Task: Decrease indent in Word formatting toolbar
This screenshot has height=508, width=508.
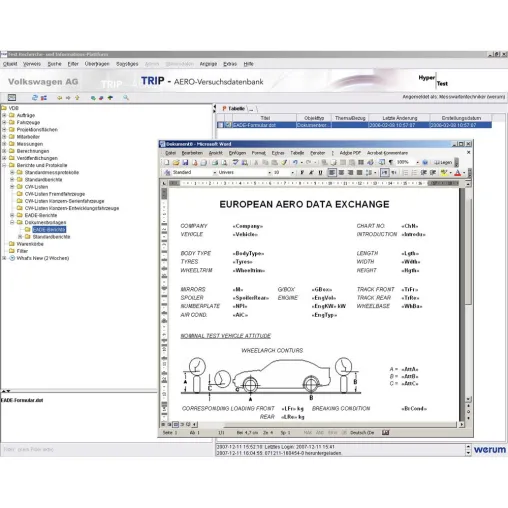Action: click(424, 172)
